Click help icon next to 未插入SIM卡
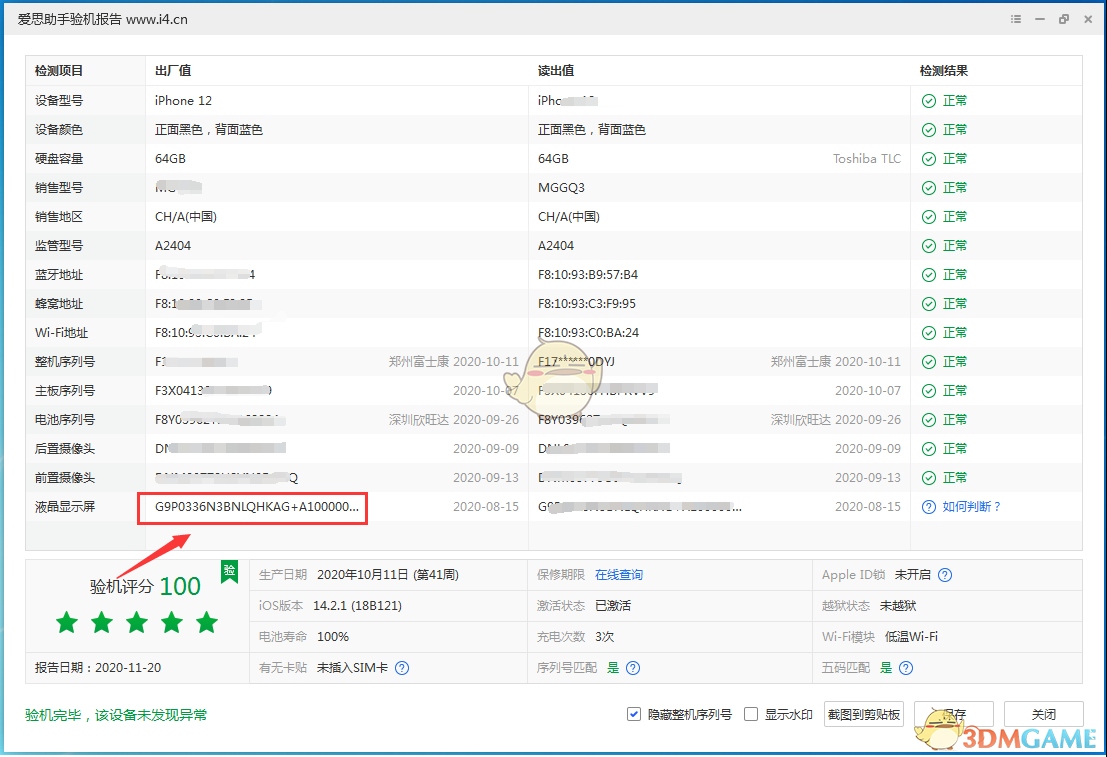1107x757 pixels. (402, 668)
